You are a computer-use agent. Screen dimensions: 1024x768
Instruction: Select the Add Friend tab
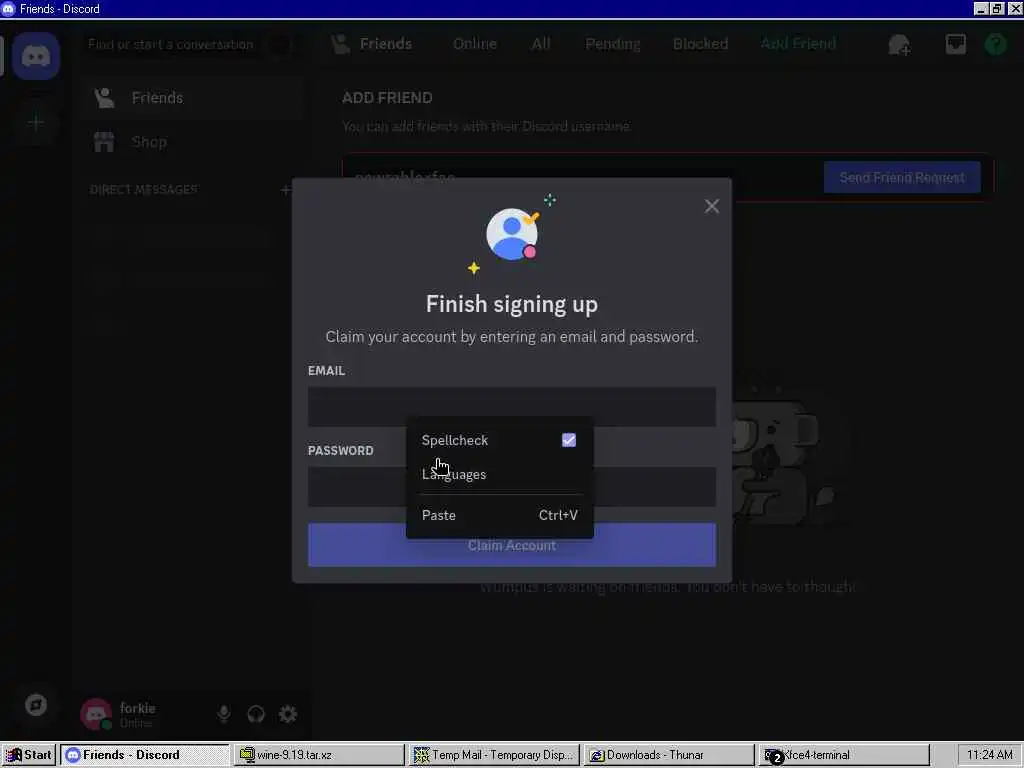798,44
